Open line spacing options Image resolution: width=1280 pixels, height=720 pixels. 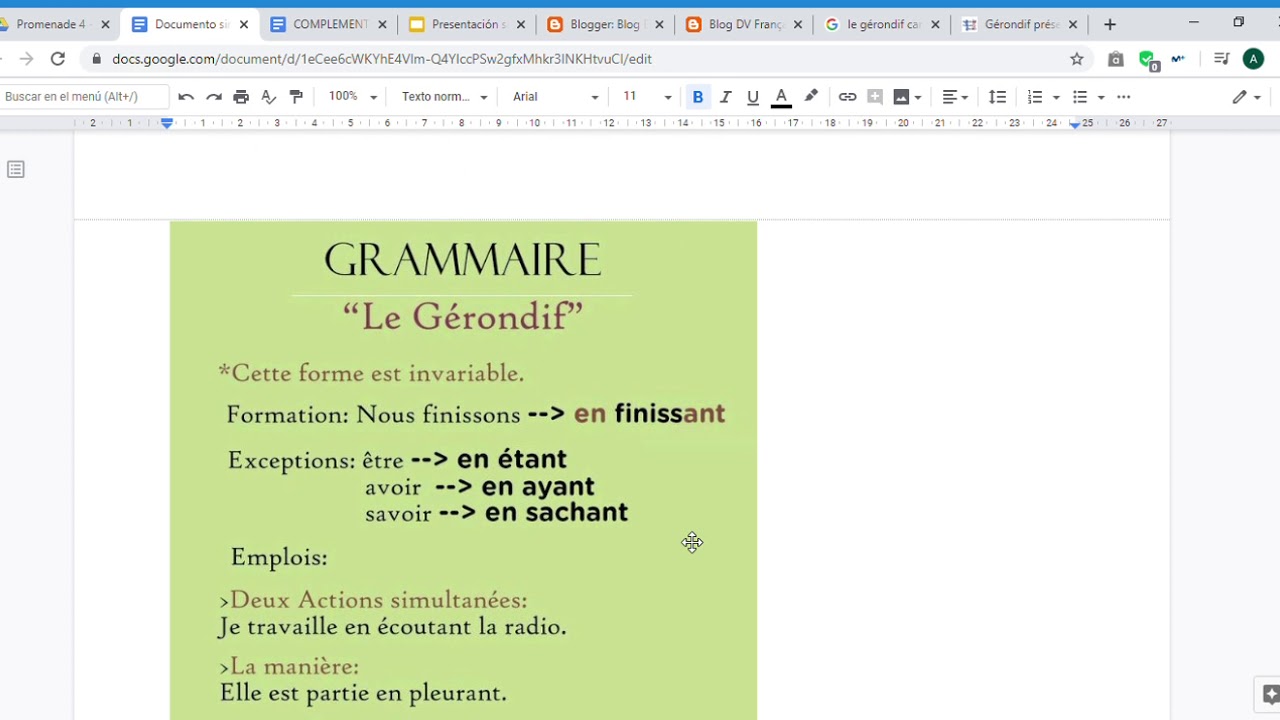click(997, 97)
